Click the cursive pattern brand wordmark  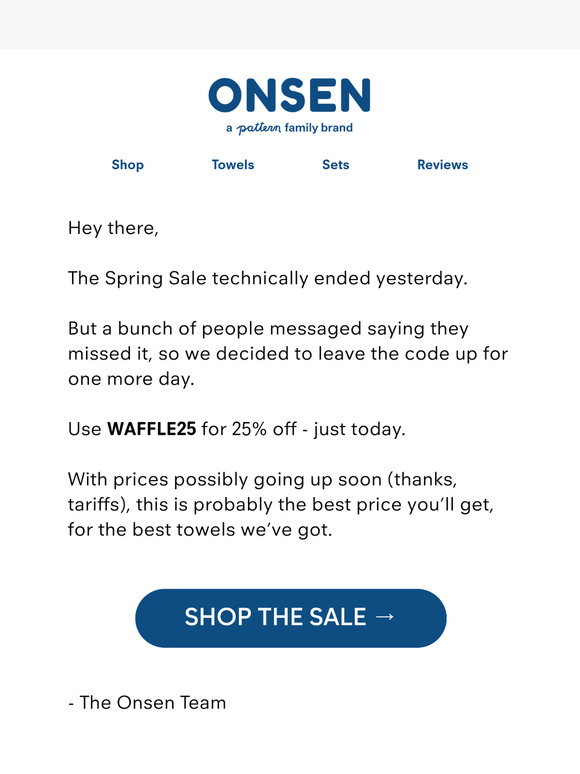click(x=259, y=128)
